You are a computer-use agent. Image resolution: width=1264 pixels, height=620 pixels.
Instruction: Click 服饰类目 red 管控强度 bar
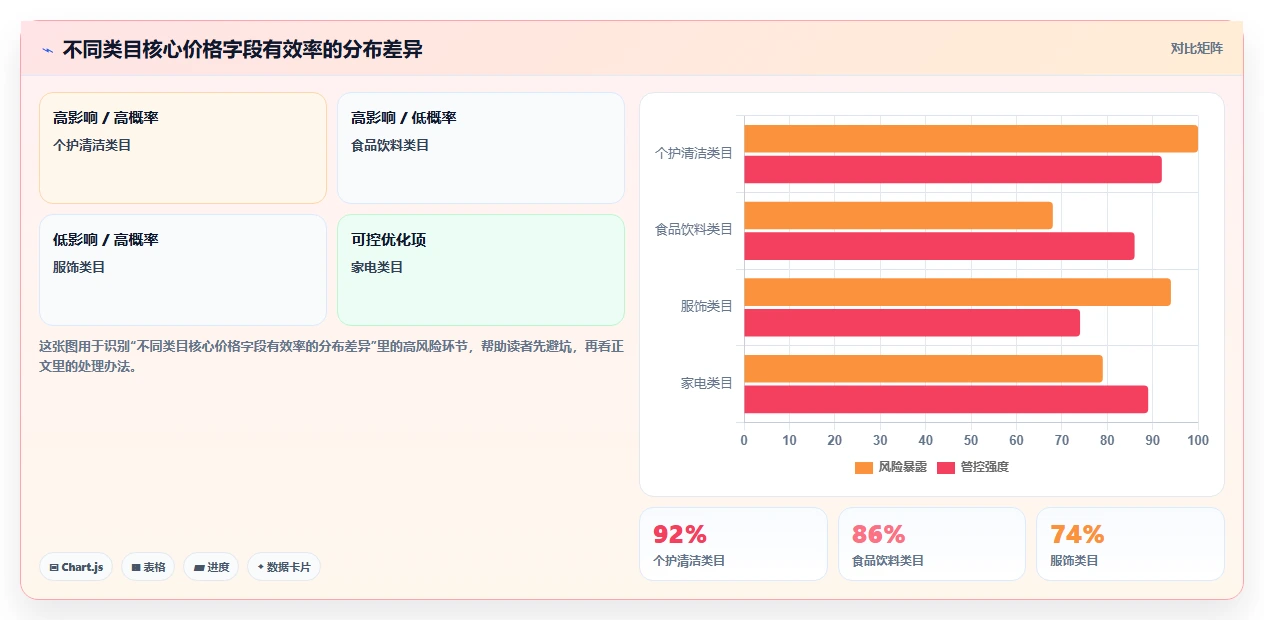912,323
